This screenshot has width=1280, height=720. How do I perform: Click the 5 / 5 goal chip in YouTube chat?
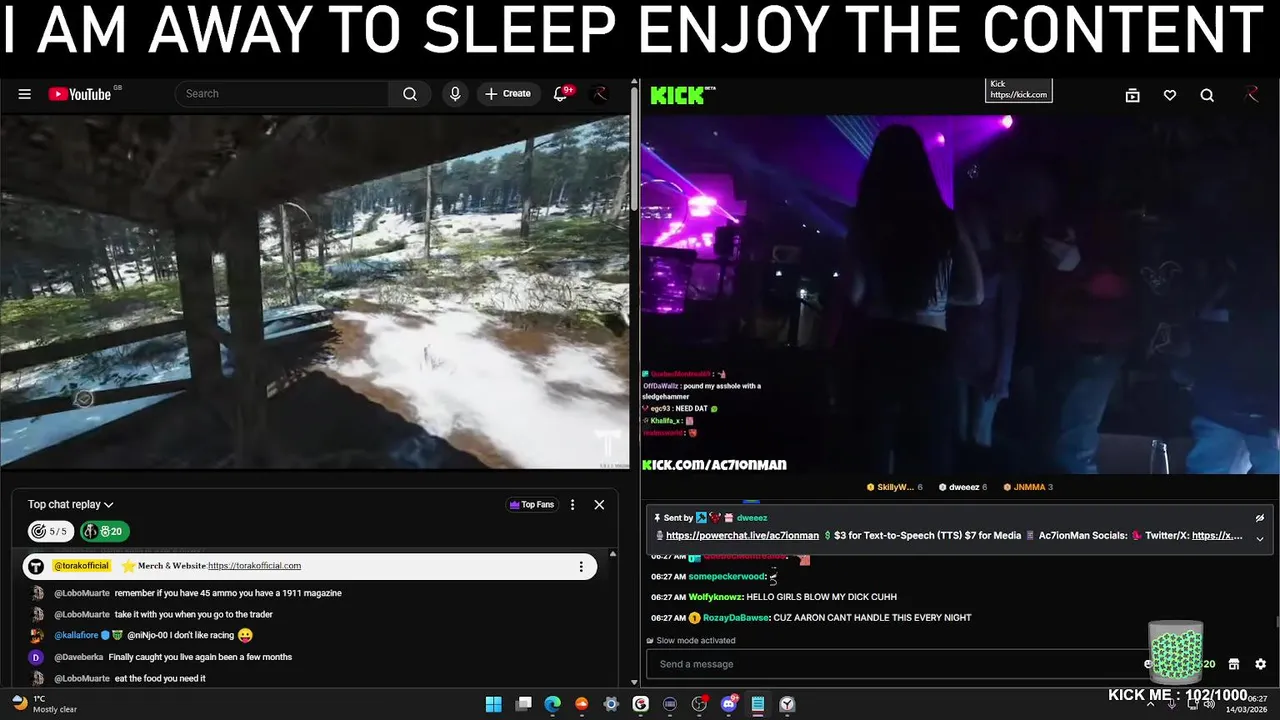coord(50,531)
